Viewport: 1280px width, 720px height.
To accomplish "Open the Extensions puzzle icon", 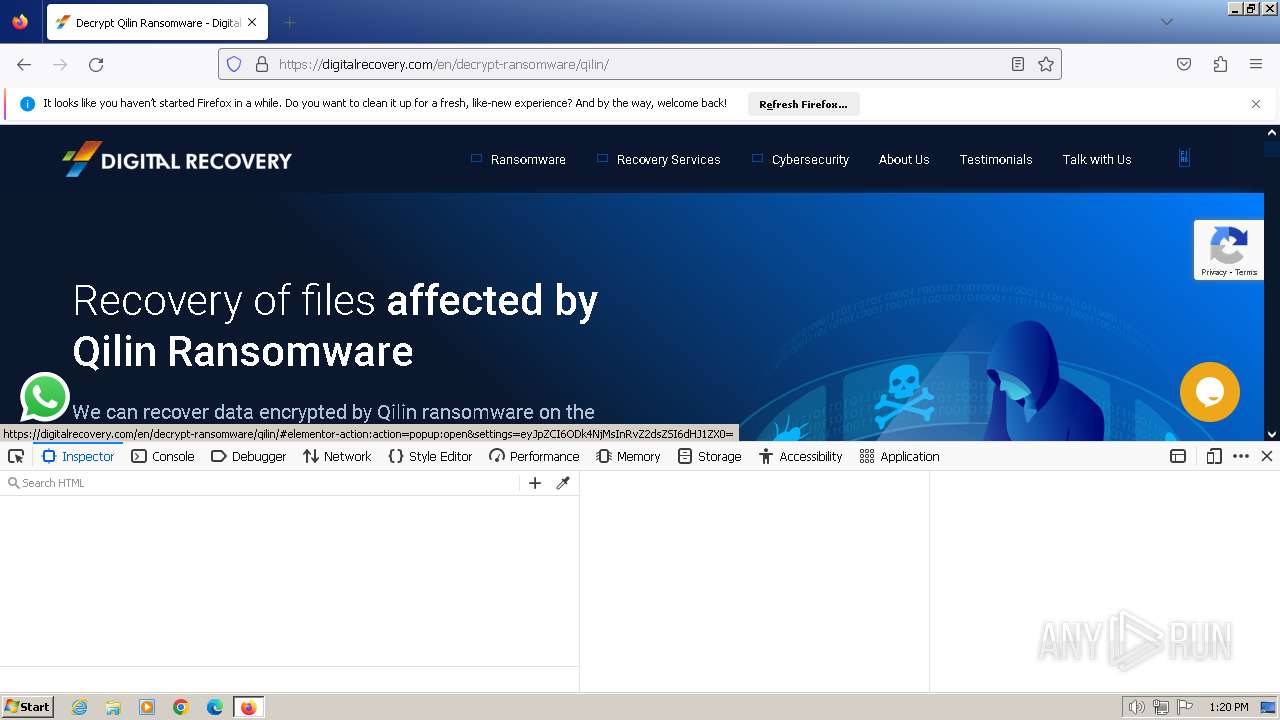I will pyautogui.click(x=1220, y=64).
